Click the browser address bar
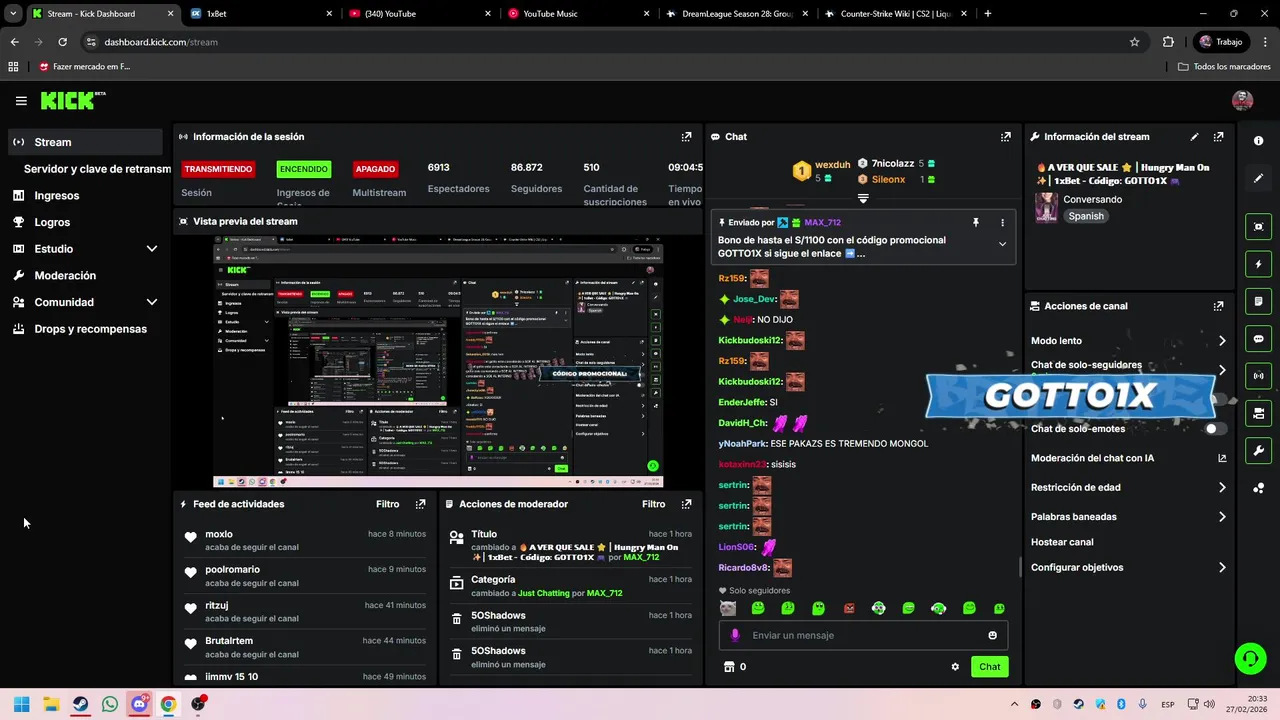 point(610,42)
